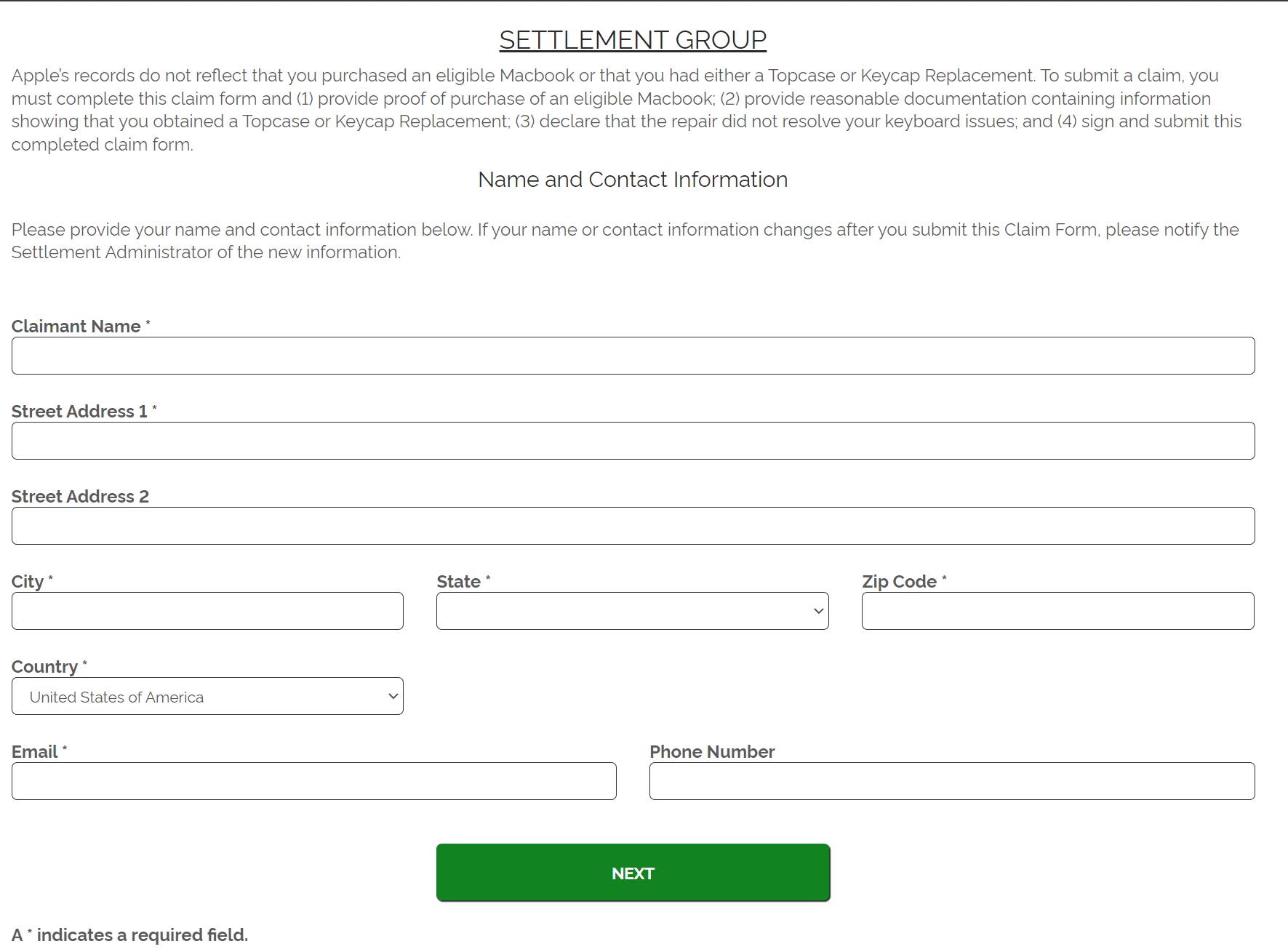The height and width of the screenshot is (952, 1288).
Task: Click the Zip Code label text
Action: click(x=899, y=582)
